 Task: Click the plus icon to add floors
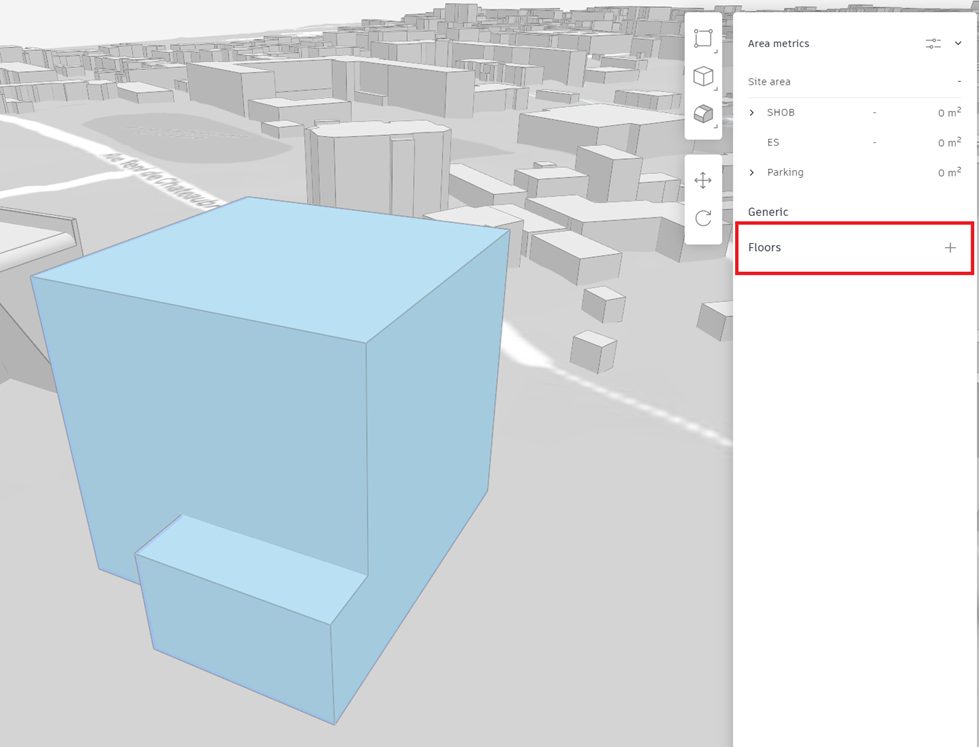coord(950,248)
